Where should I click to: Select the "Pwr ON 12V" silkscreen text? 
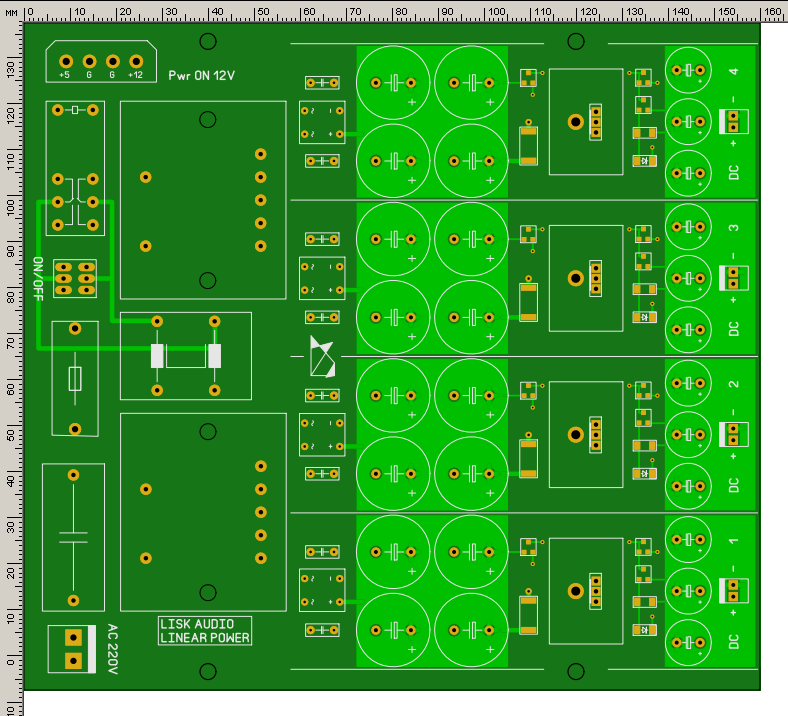coord(202,76)
